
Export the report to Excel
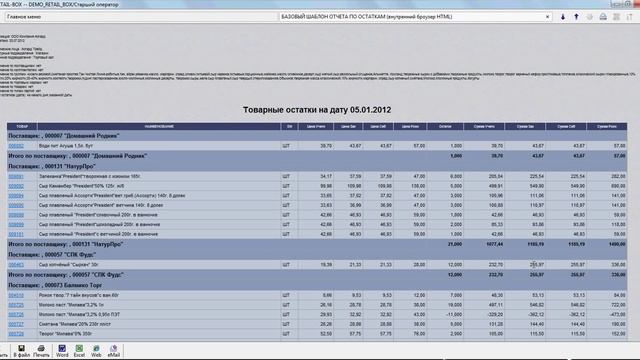coord(79,351)
